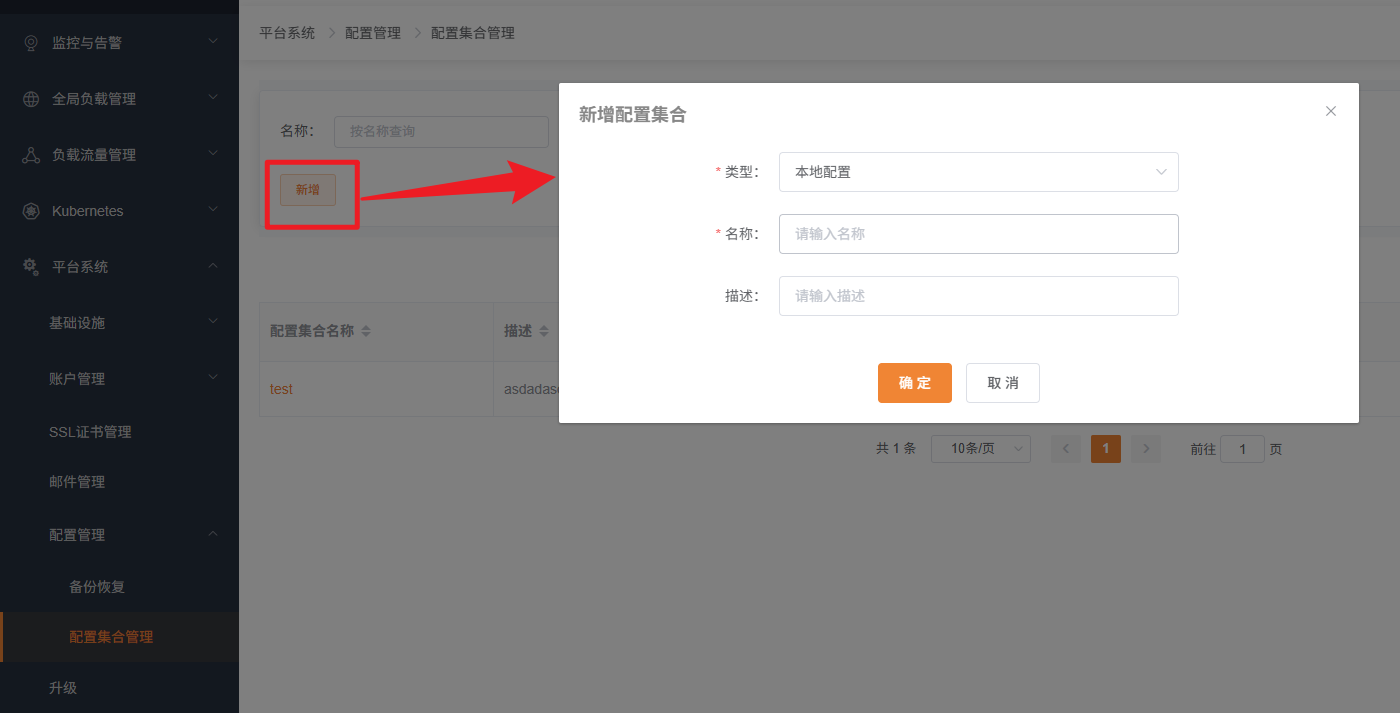The image size is (1400, 713).
Task: Open the test configuration set link
Action: (281, 389)
